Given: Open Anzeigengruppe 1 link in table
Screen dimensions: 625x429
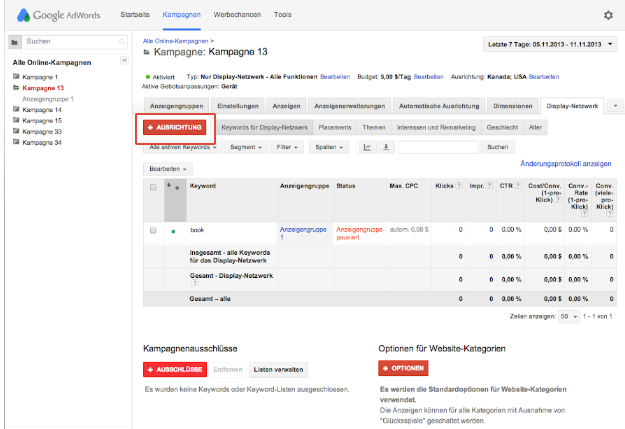Looking at the screenshot, I should 303,233.
